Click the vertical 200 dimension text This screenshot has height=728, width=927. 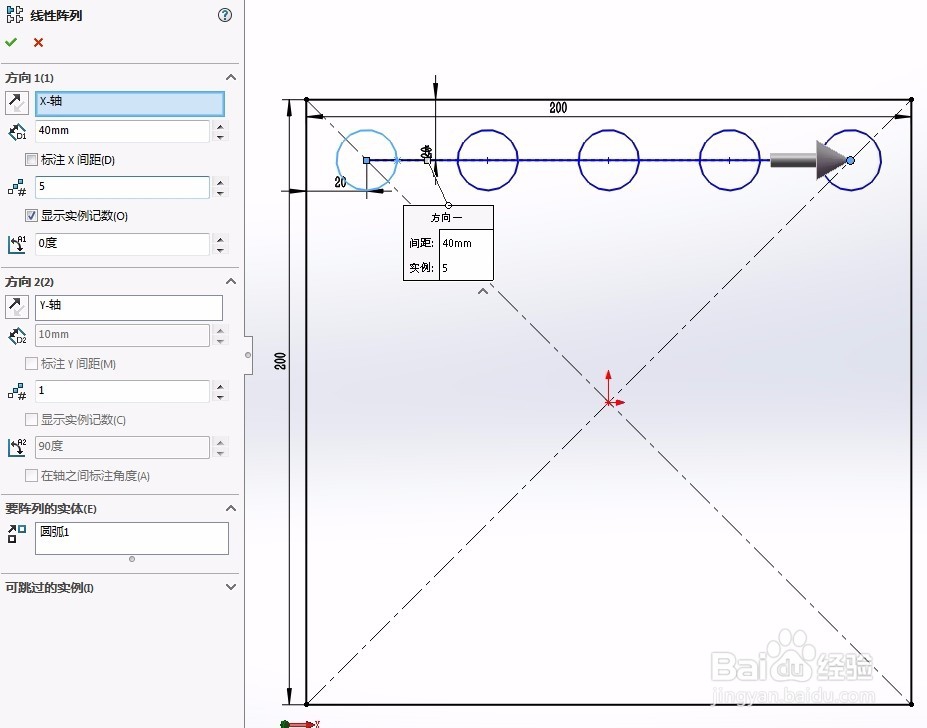point(280,361)
